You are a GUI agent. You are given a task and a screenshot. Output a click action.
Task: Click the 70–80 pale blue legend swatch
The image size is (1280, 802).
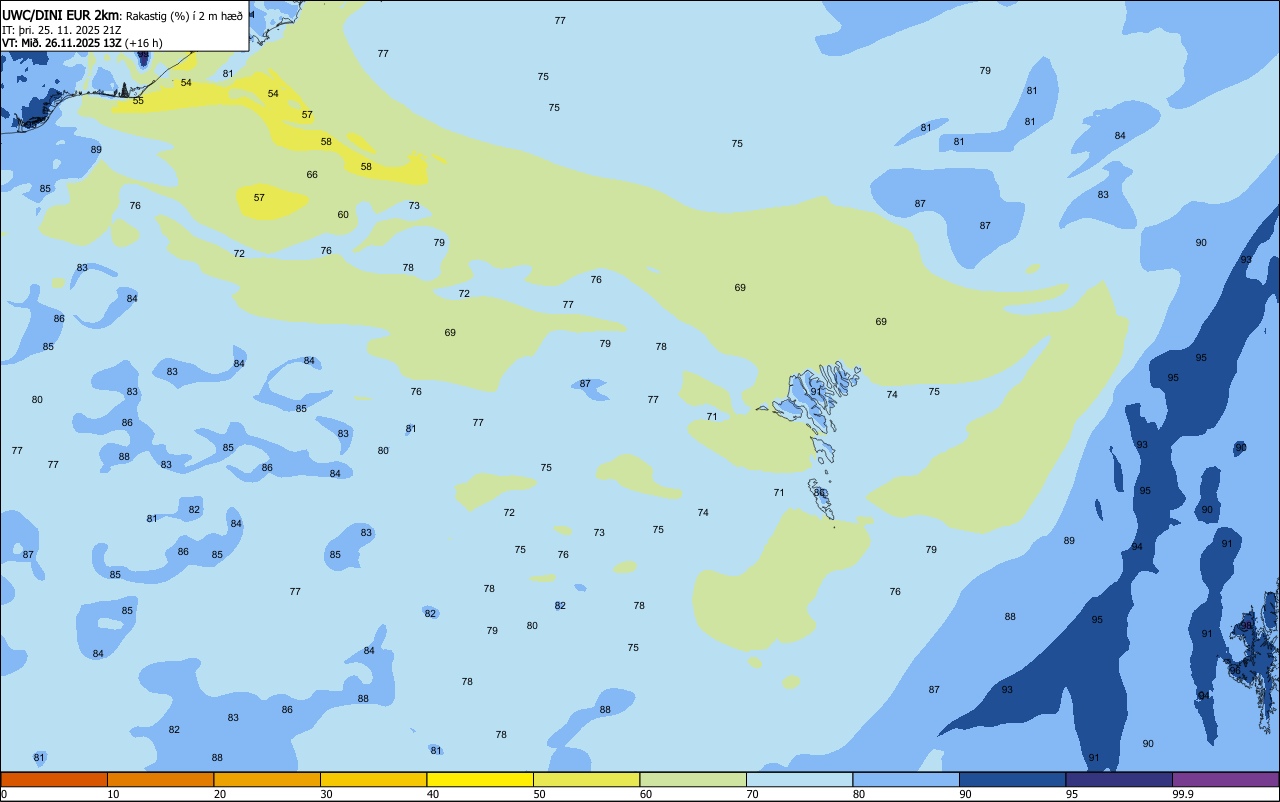799,779
